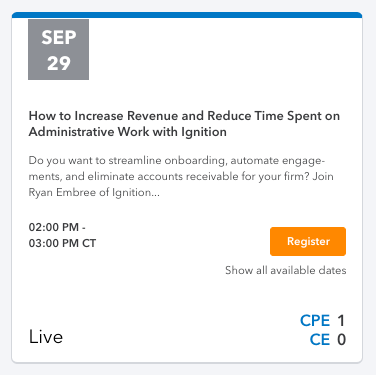Click the CE credit count of 0
Image resolution: width=376 pixels, height=375 pixels.
(341, 340)
